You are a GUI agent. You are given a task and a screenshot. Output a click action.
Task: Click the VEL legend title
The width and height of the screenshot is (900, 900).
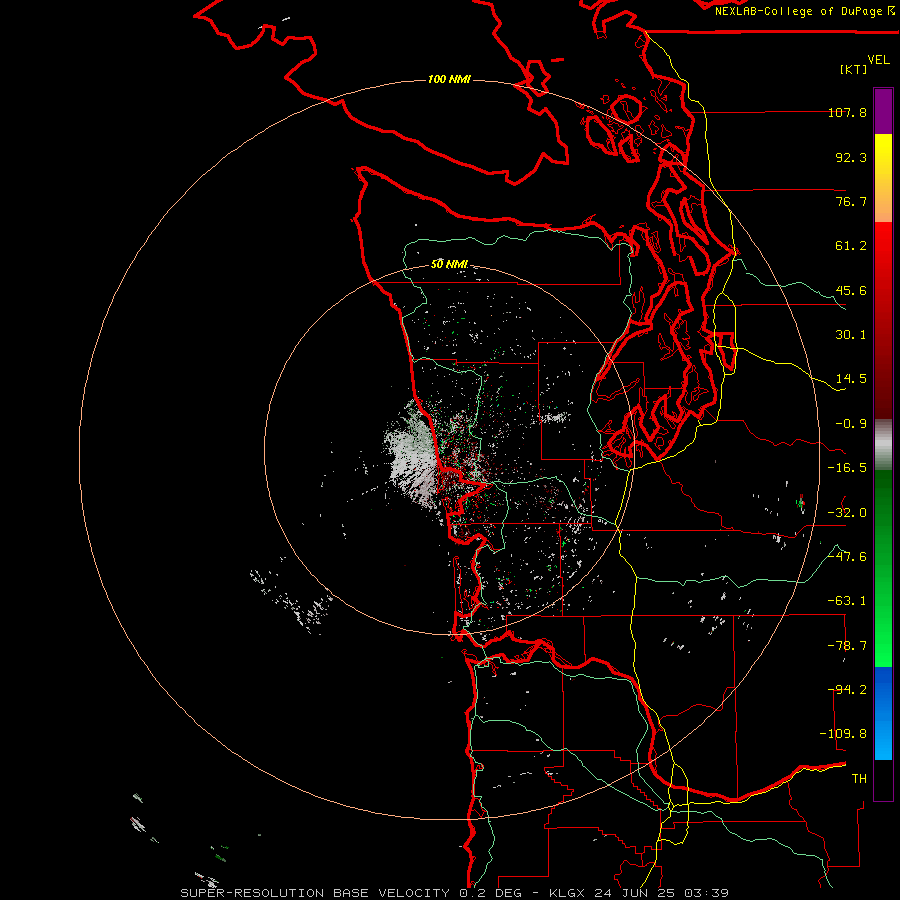[x=878, y=59]
